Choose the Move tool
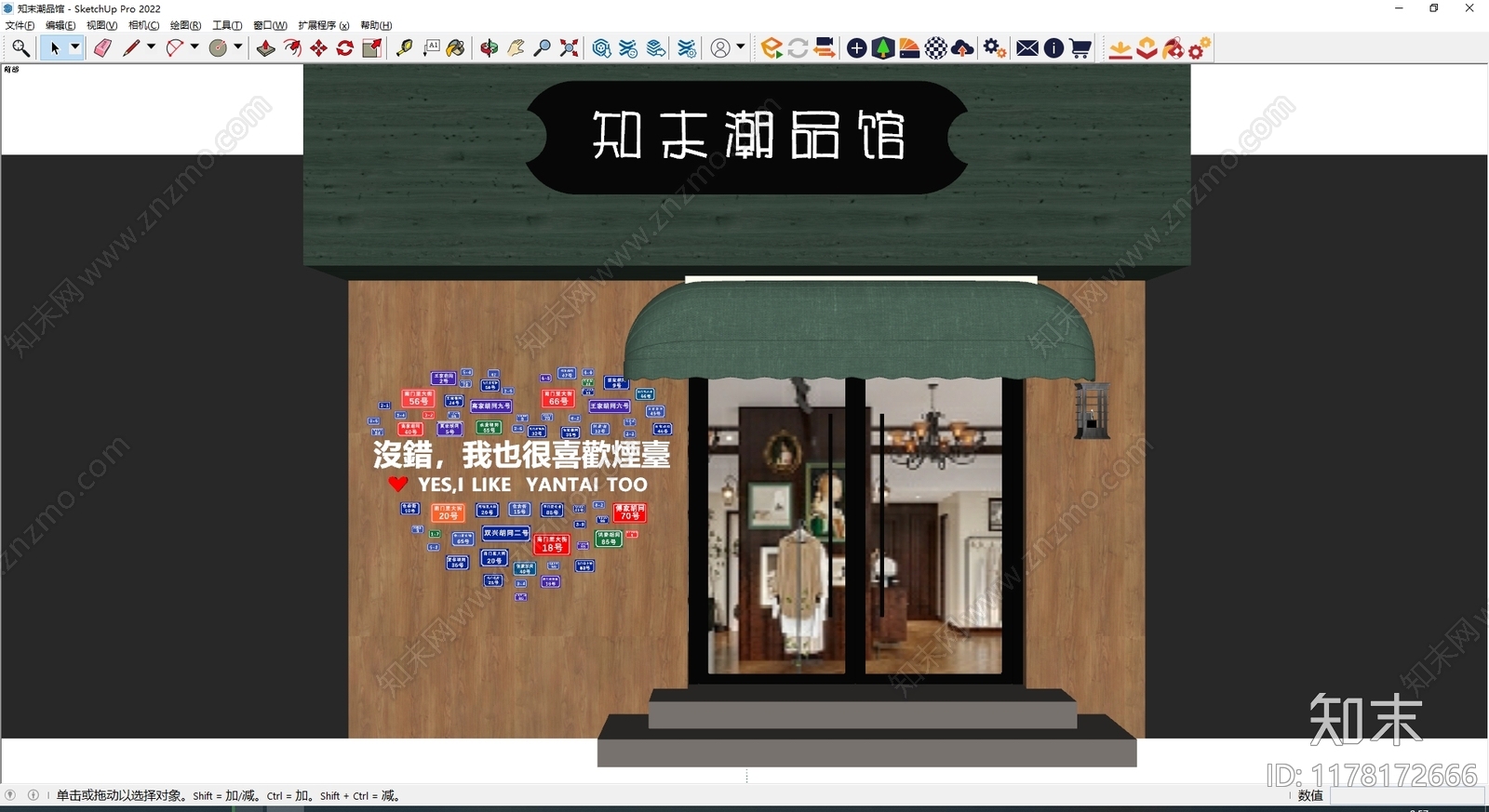1489x812 pixels. click(x=318, y=48)
